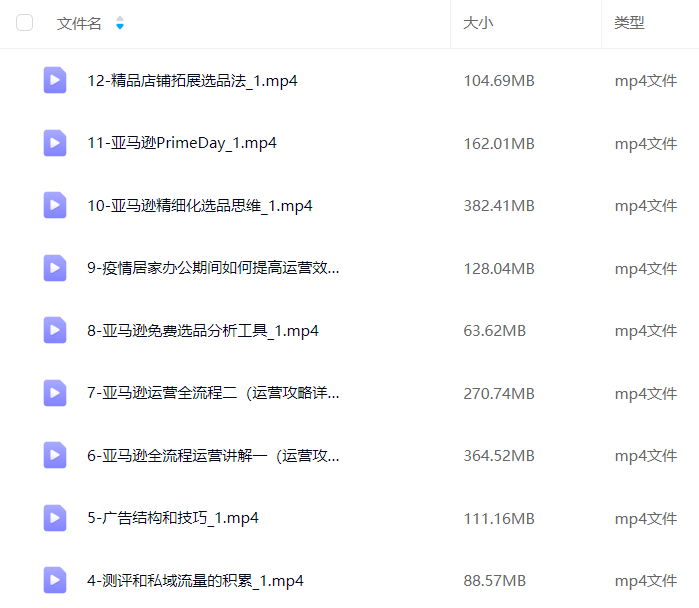Open file 8-亚马逊免费选品分析工具_1.mp4
699x608 pixels.
click(x=203, y=331)
